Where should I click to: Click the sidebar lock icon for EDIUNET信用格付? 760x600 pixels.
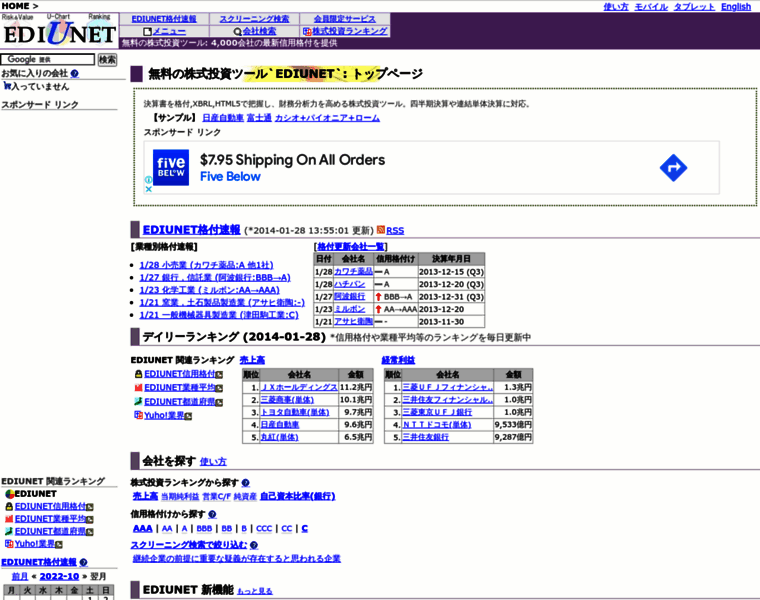9,506
